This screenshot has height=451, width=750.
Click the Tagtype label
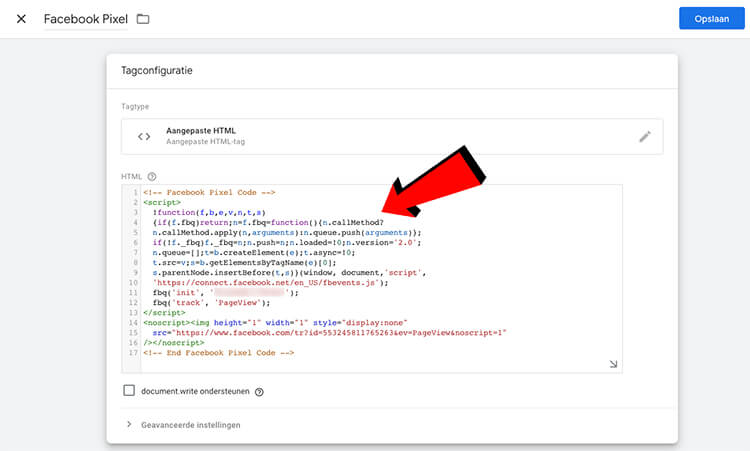pyautogui.click(x=135, y=106)
